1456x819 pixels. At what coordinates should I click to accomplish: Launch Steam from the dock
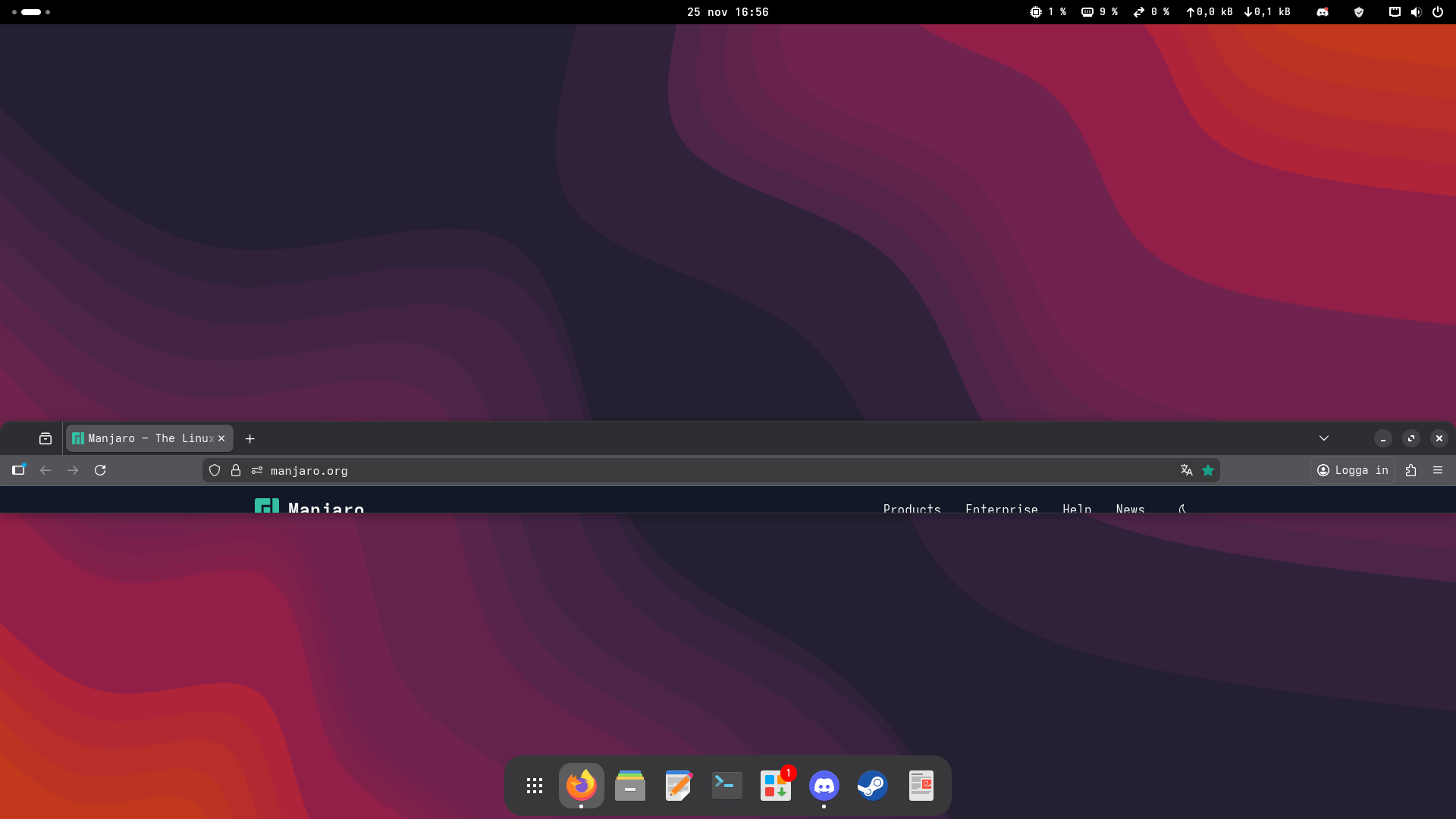pyautogui.click(x=872, y=786)
